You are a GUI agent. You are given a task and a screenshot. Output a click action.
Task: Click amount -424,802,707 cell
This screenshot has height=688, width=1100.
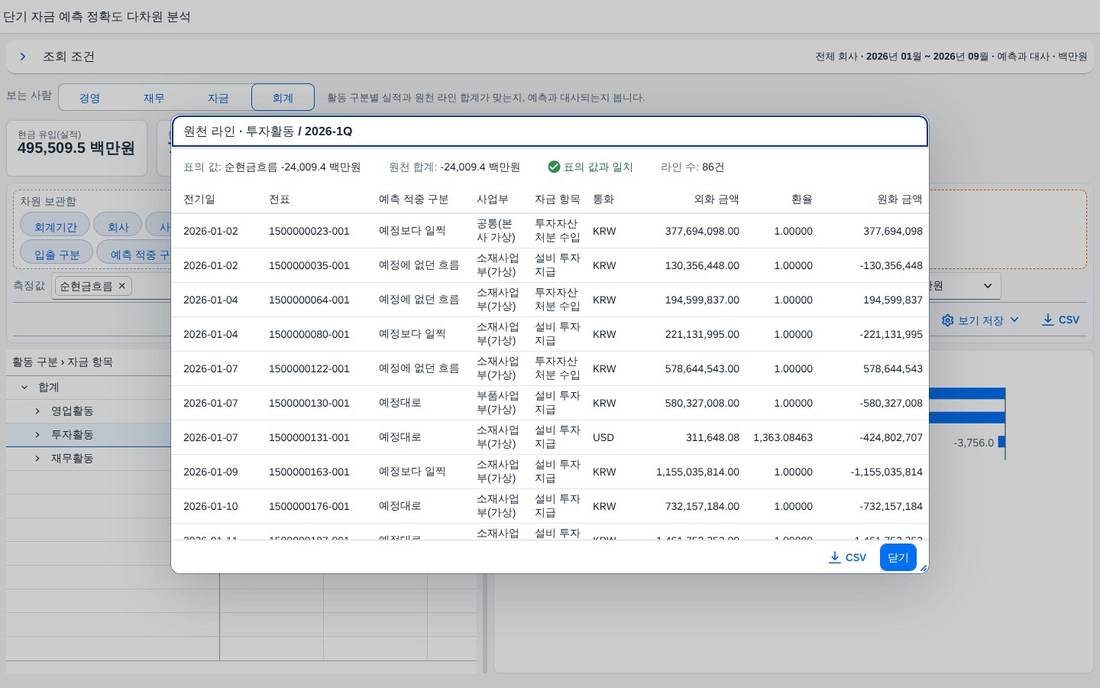[x=891, y=437]
